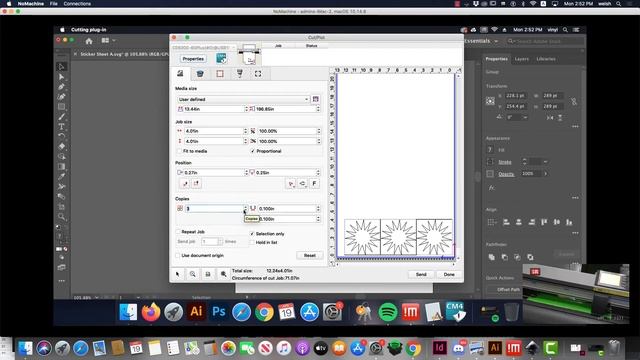This screenshot has height=360, width=640.
Task: Click Illustrator Home icon
Action: coord(89,41)
